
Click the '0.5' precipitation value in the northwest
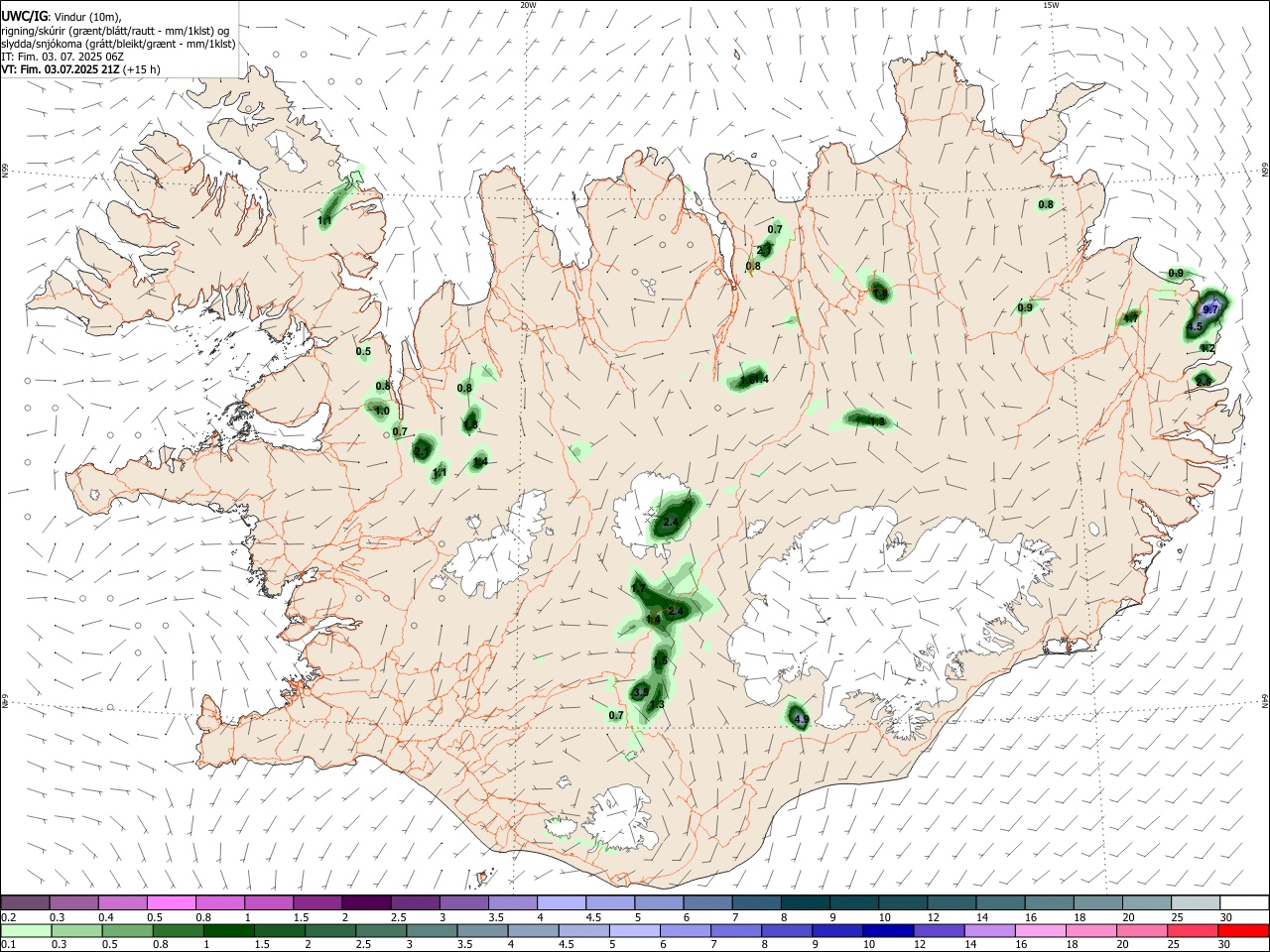click(x=363, y=351)
